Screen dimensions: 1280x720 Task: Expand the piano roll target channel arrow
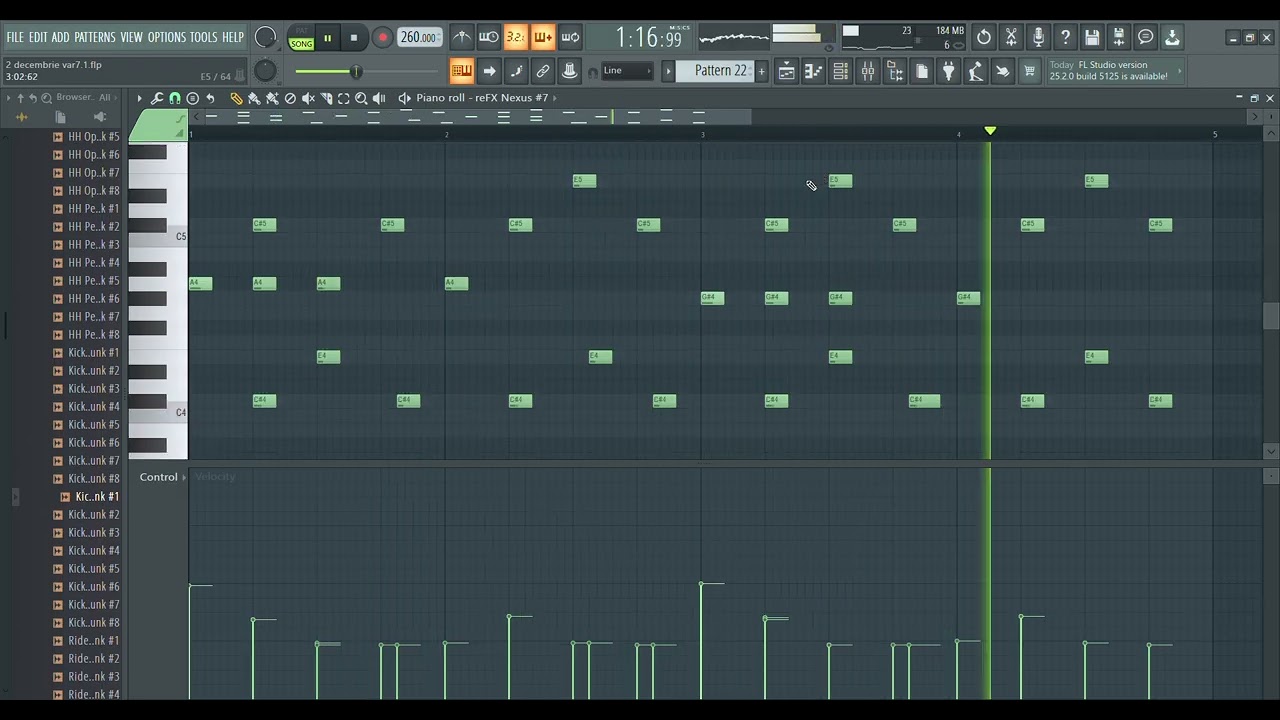(555, 98)
